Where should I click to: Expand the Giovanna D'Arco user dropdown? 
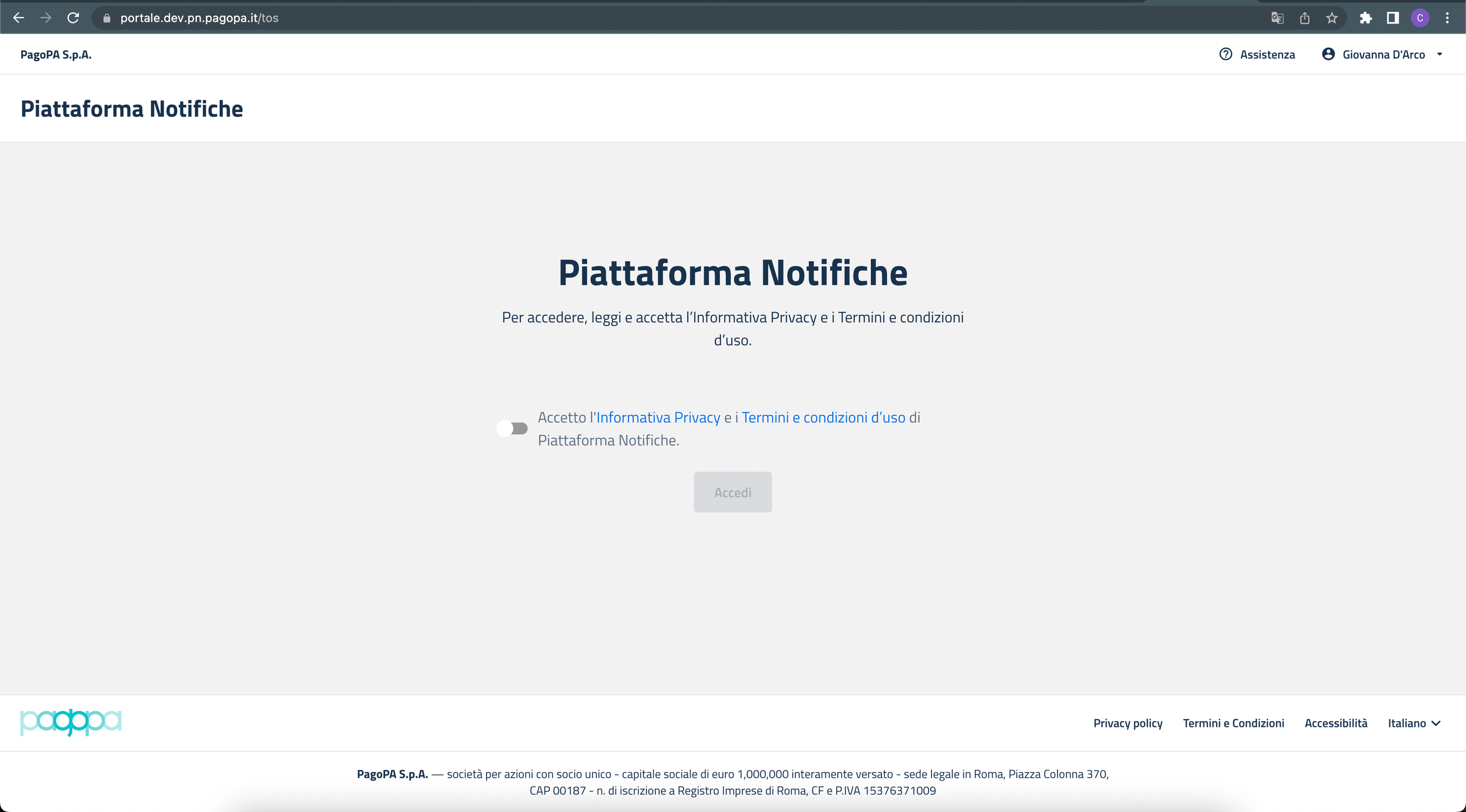point(1383,54)
